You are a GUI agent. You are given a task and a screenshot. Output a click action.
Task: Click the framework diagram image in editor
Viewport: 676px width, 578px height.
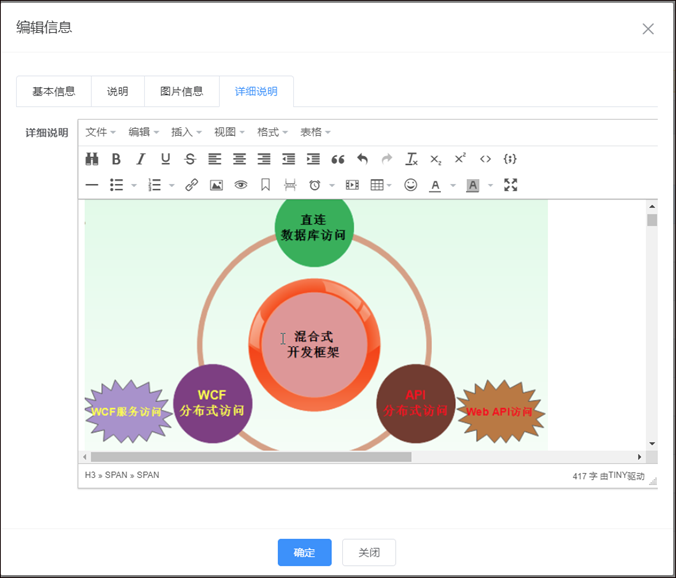tap(316, 325)
